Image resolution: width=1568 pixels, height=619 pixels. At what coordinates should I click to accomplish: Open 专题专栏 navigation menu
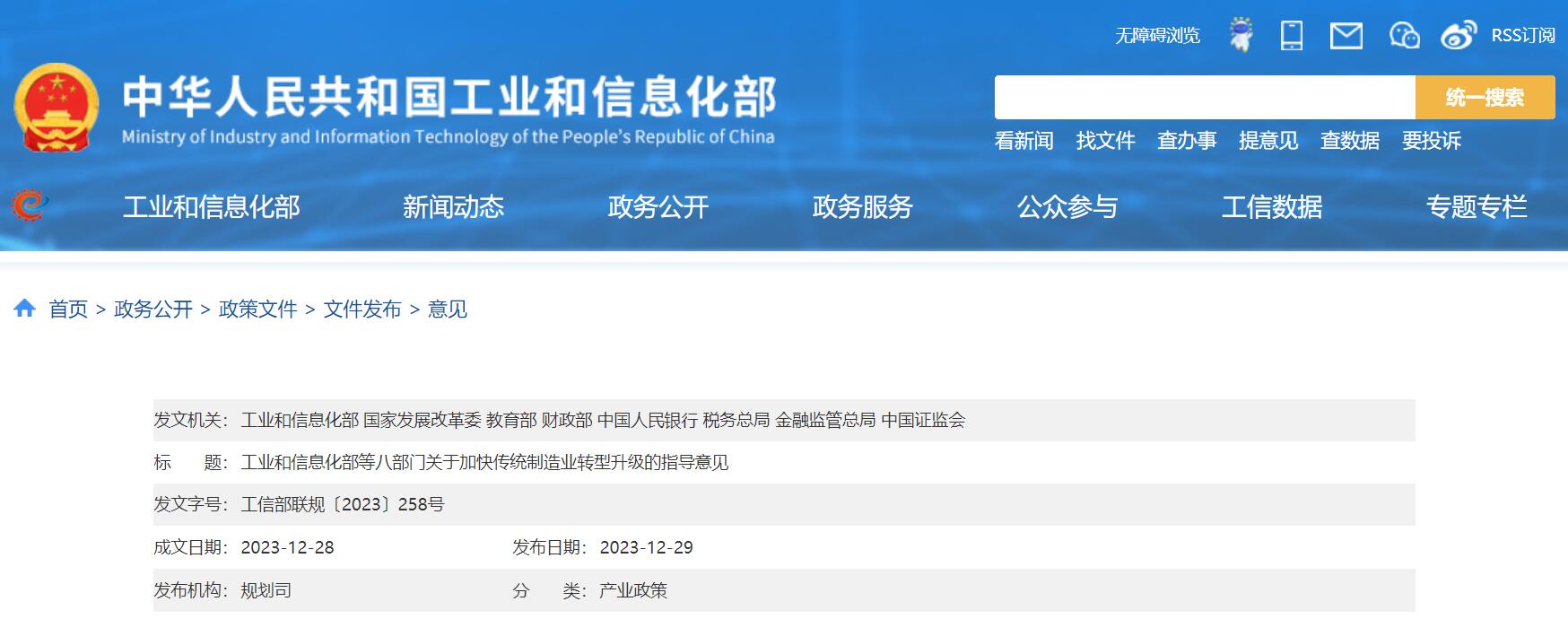point(1477,206)
